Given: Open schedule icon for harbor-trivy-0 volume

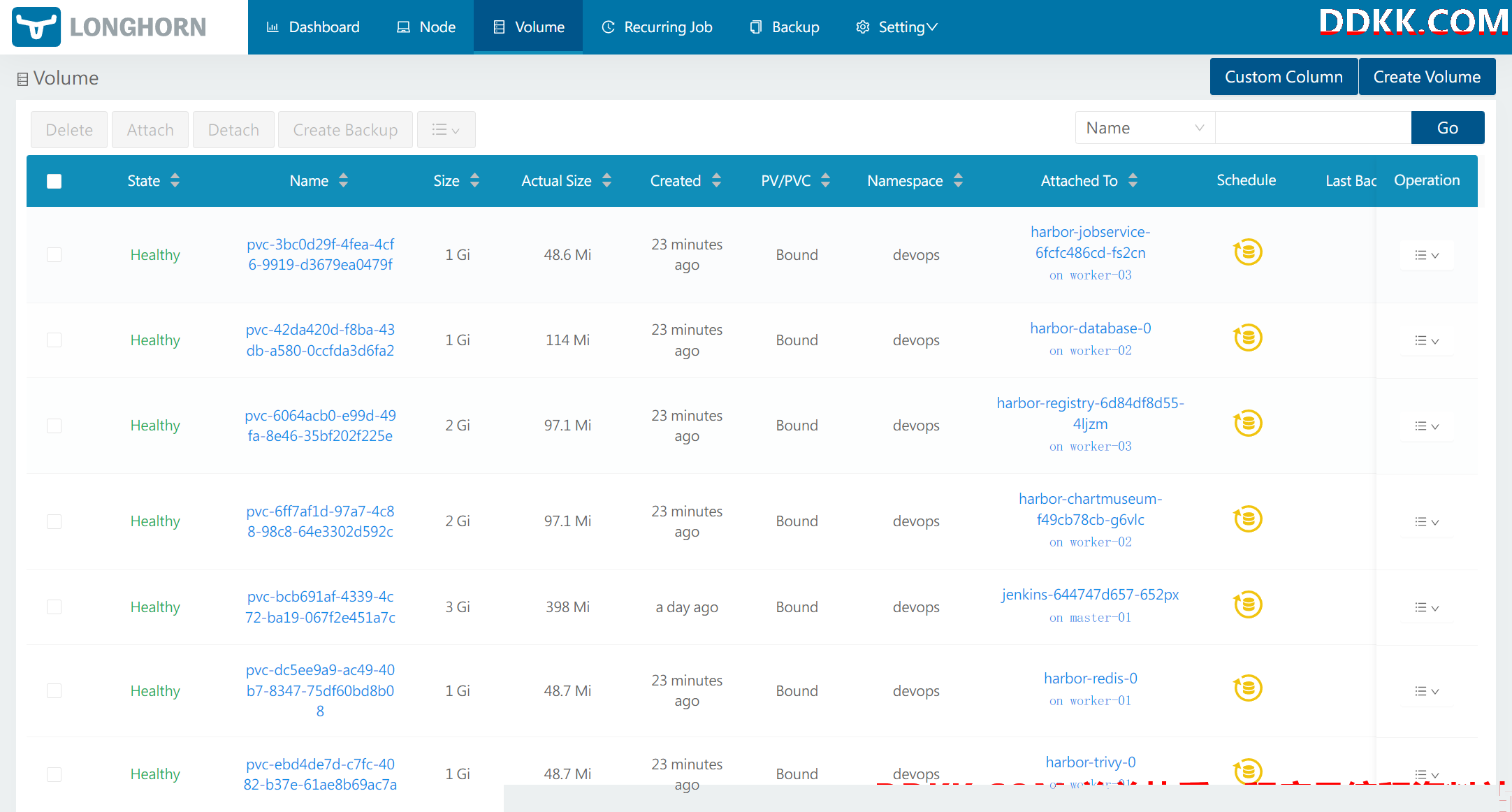Looking at the screenshot, I should coord(1247,771).
